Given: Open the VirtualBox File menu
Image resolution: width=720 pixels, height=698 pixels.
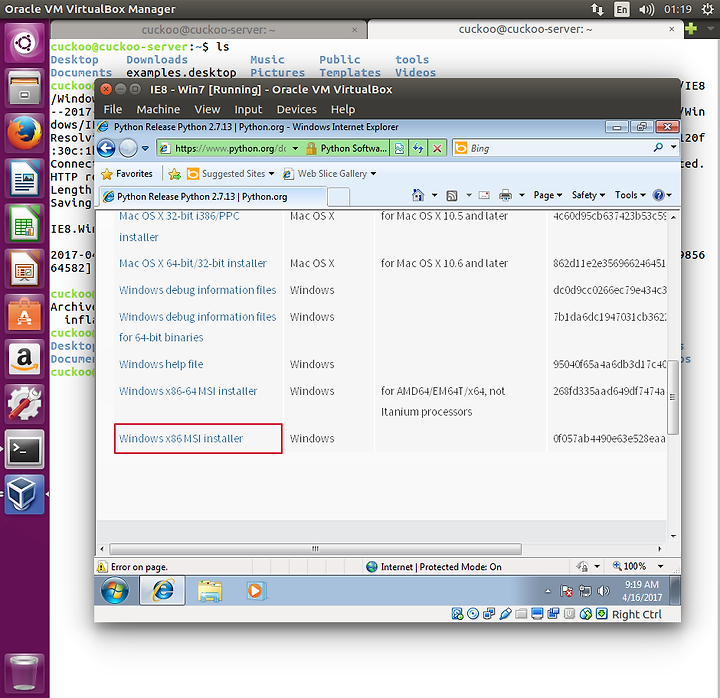Looking at the screenshot, I should click(112, 109).
